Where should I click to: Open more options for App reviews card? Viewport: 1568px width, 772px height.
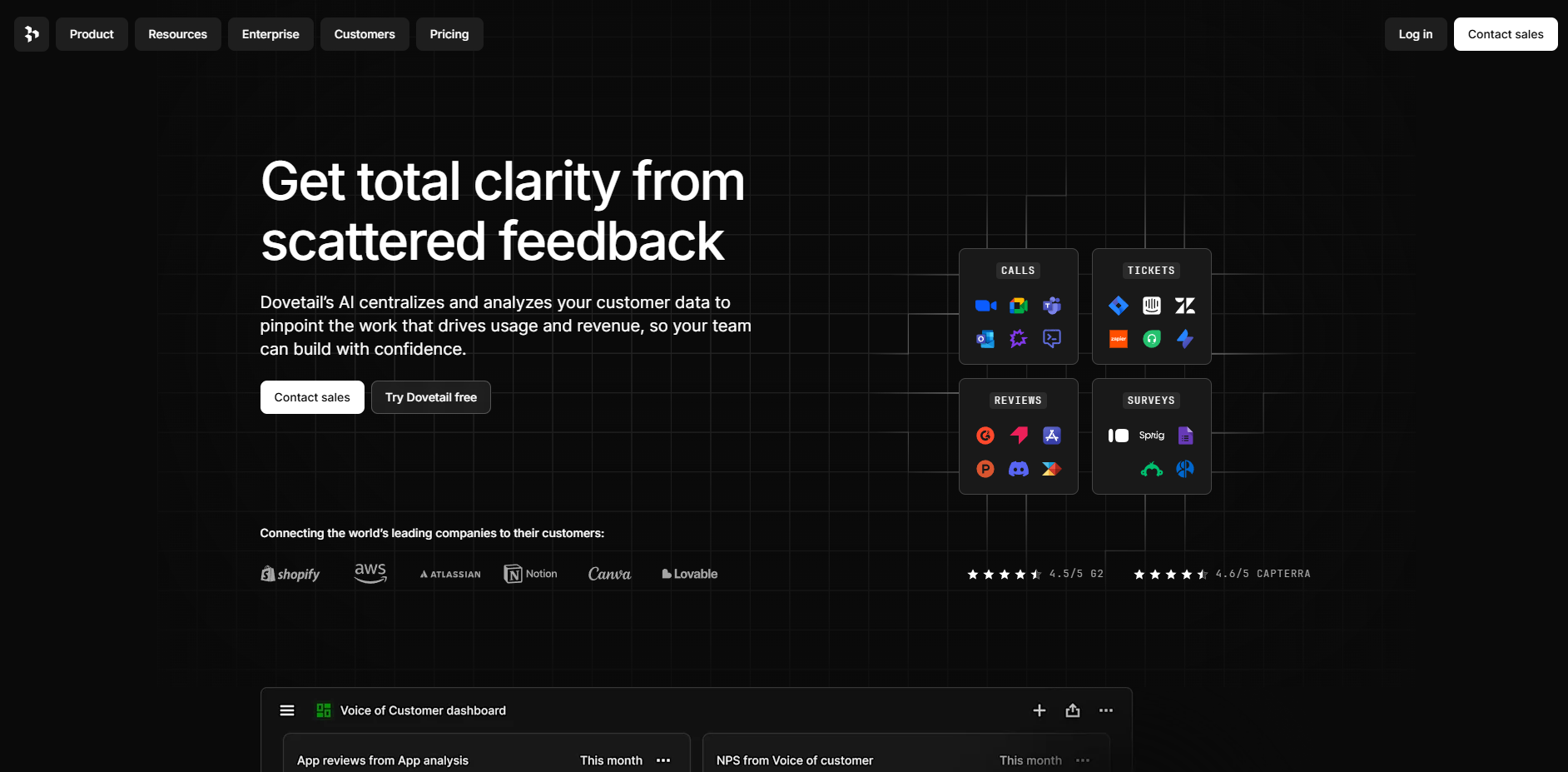pos(663,760)
